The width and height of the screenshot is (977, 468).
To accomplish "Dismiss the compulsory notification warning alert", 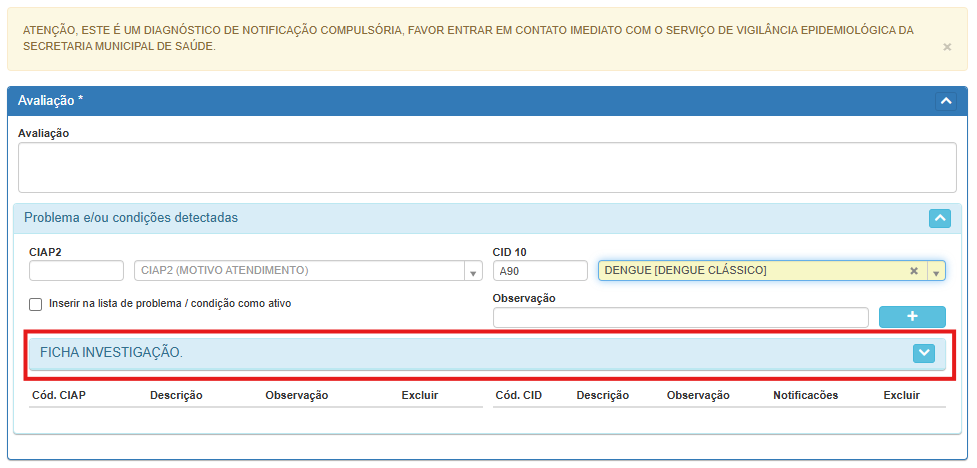I will pos(947,47).
